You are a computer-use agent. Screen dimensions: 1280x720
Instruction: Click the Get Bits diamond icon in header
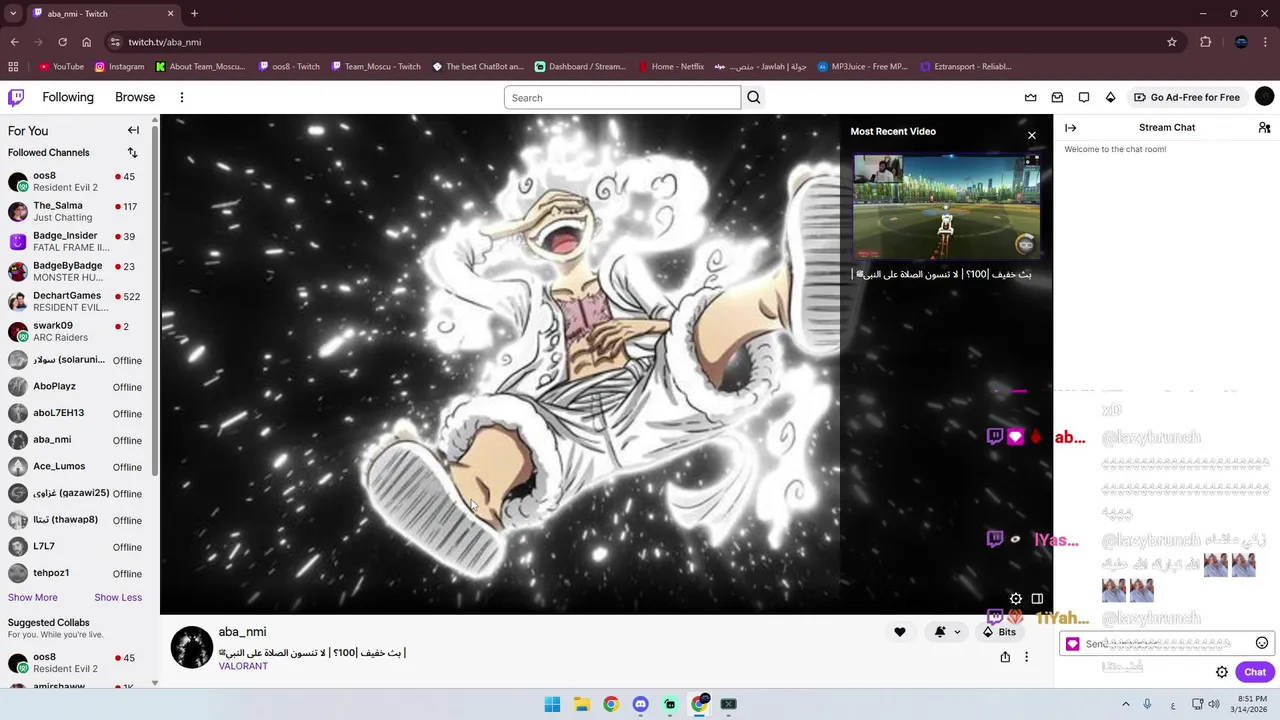pos(1110,97)
